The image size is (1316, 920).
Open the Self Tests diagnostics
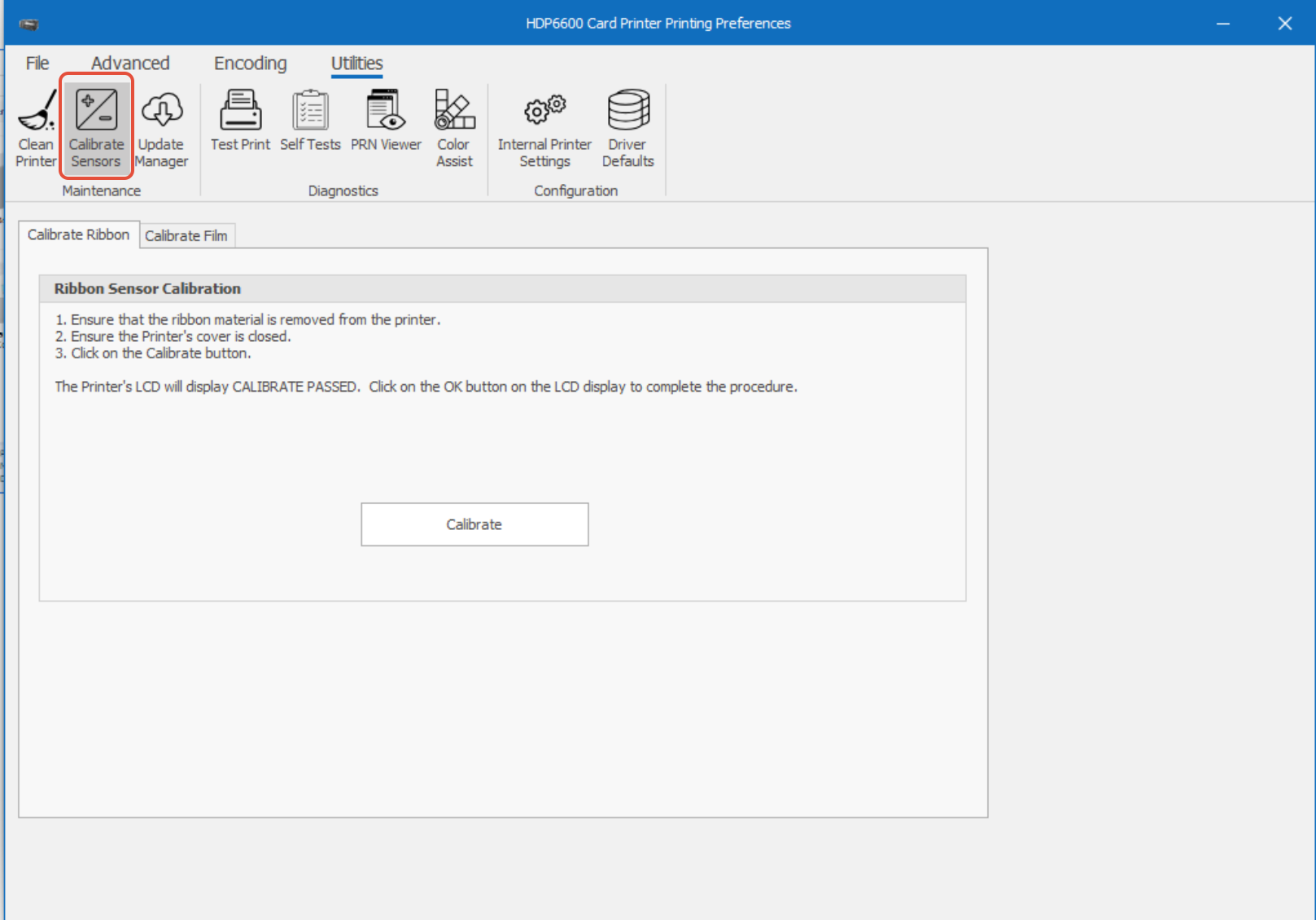pos(310,120)
